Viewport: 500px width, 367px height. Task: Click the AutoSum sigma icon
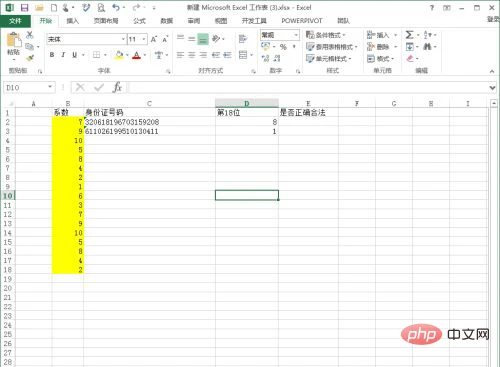click(409, 35)
